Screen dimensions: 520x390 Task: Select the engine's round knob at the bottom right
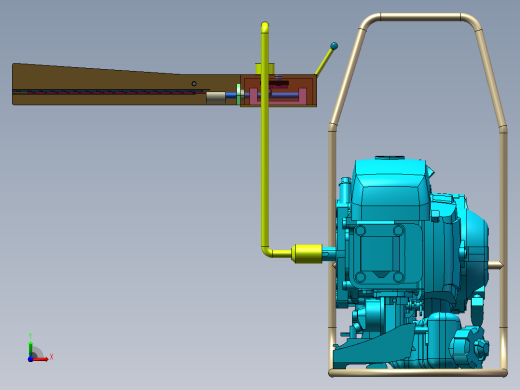coord(470,347)
